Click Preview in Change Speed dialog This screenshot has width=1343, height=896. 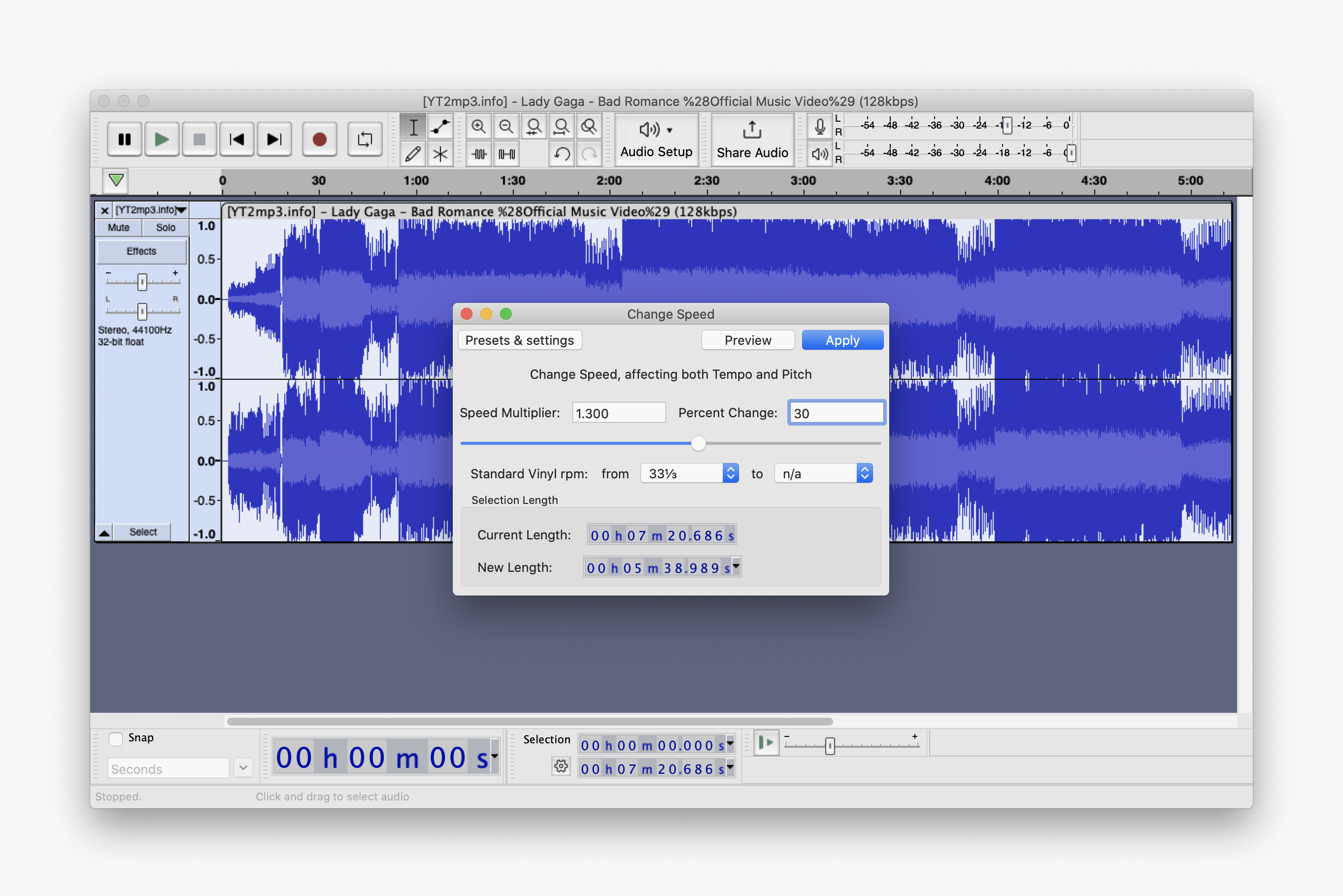[747, 340]
